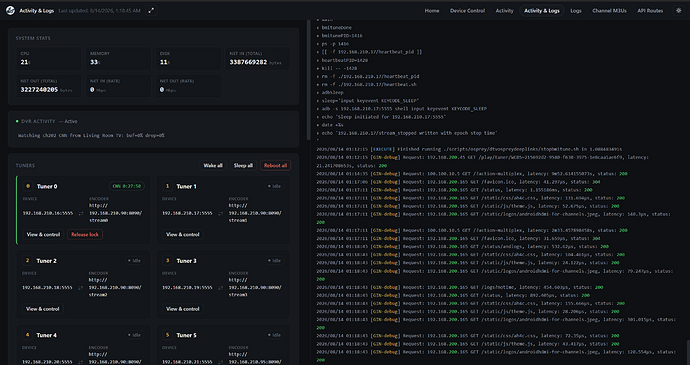The image size is (690, 365).
Task: Click the Idle badge on Tuner 3
Action: click(275, 261)
